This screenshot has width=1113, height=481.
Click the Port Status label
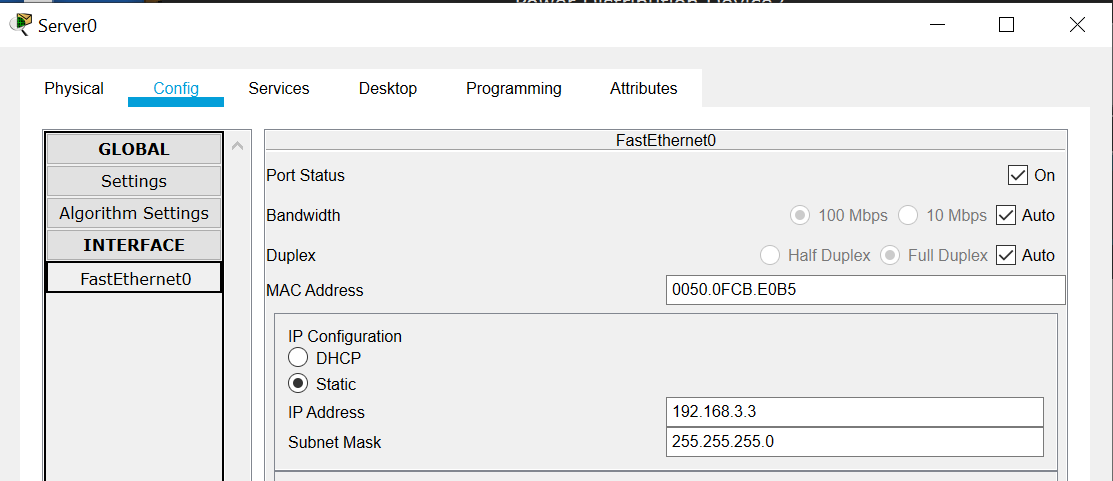[x=305, y=175]
